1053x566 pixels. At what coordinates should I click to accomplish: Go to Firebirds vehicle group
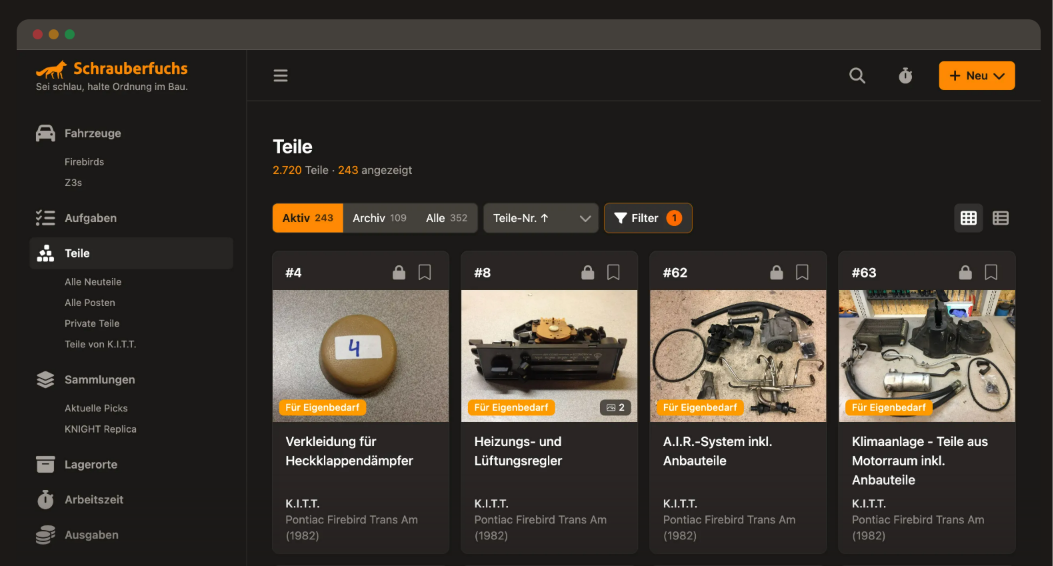[x=84, y=162]
